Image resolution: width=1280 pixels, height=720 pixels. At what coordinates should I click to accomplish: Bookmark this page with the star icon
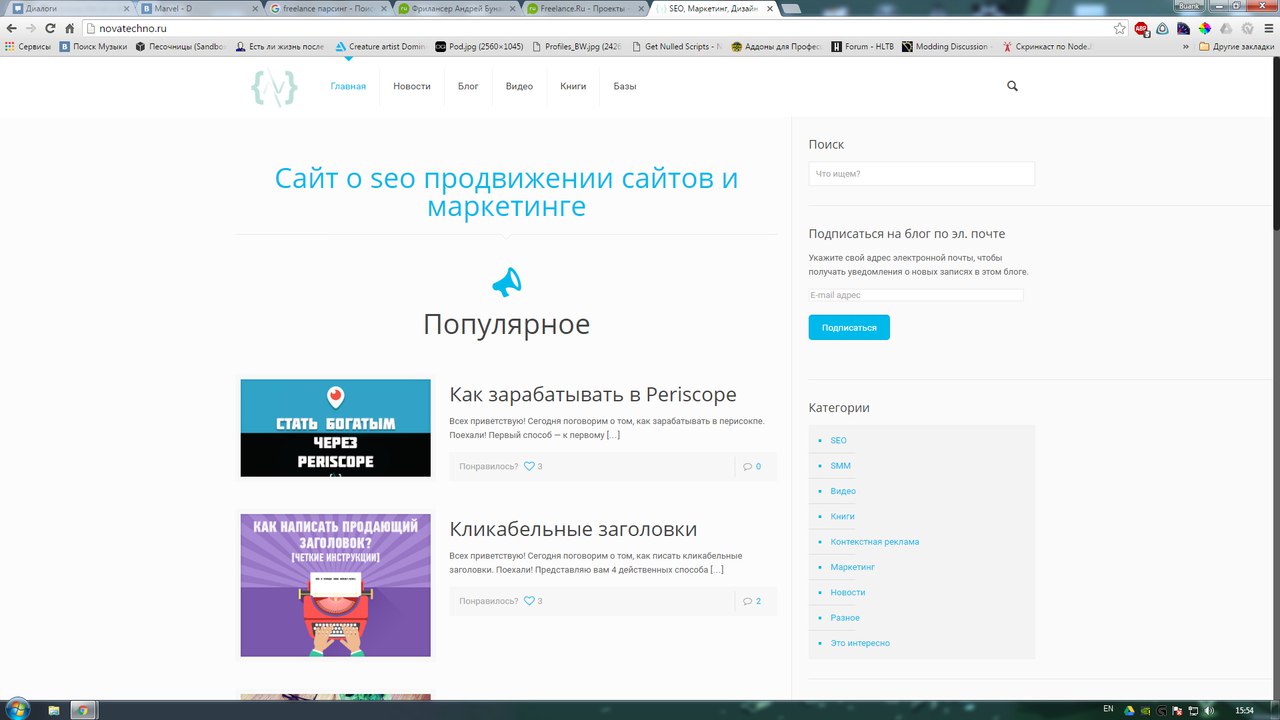1120,28
